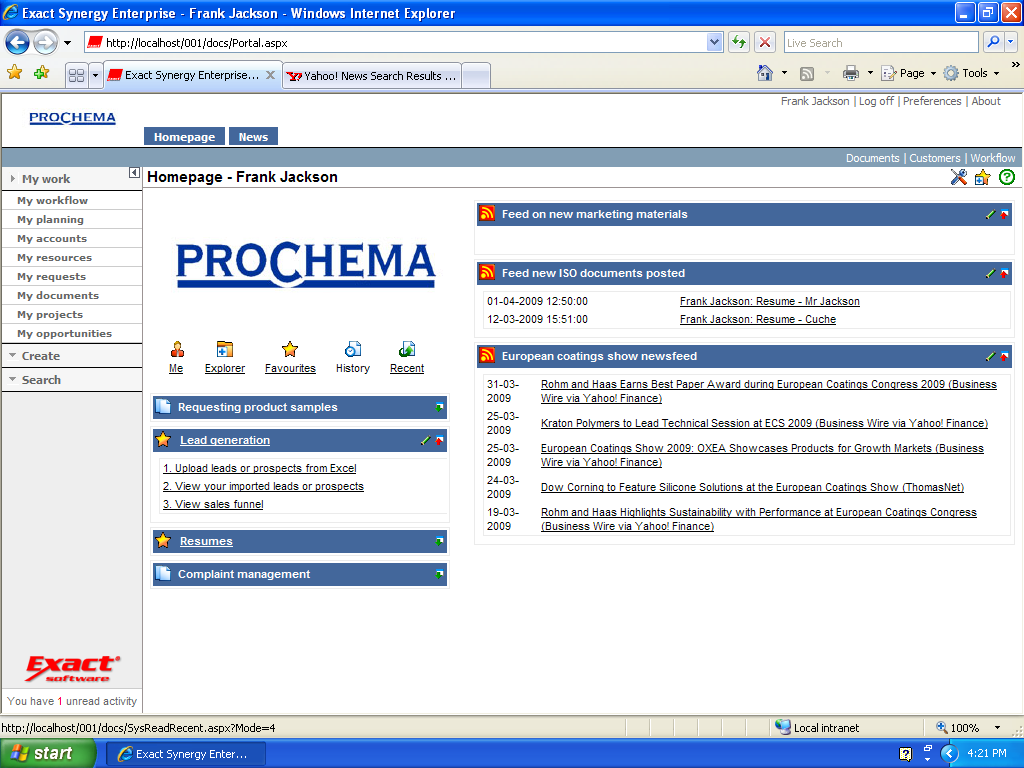The height and width of the screenshot is (768, 1024).
Task: Open Upload leads or prospects from Excel
Action: (259, 468)
